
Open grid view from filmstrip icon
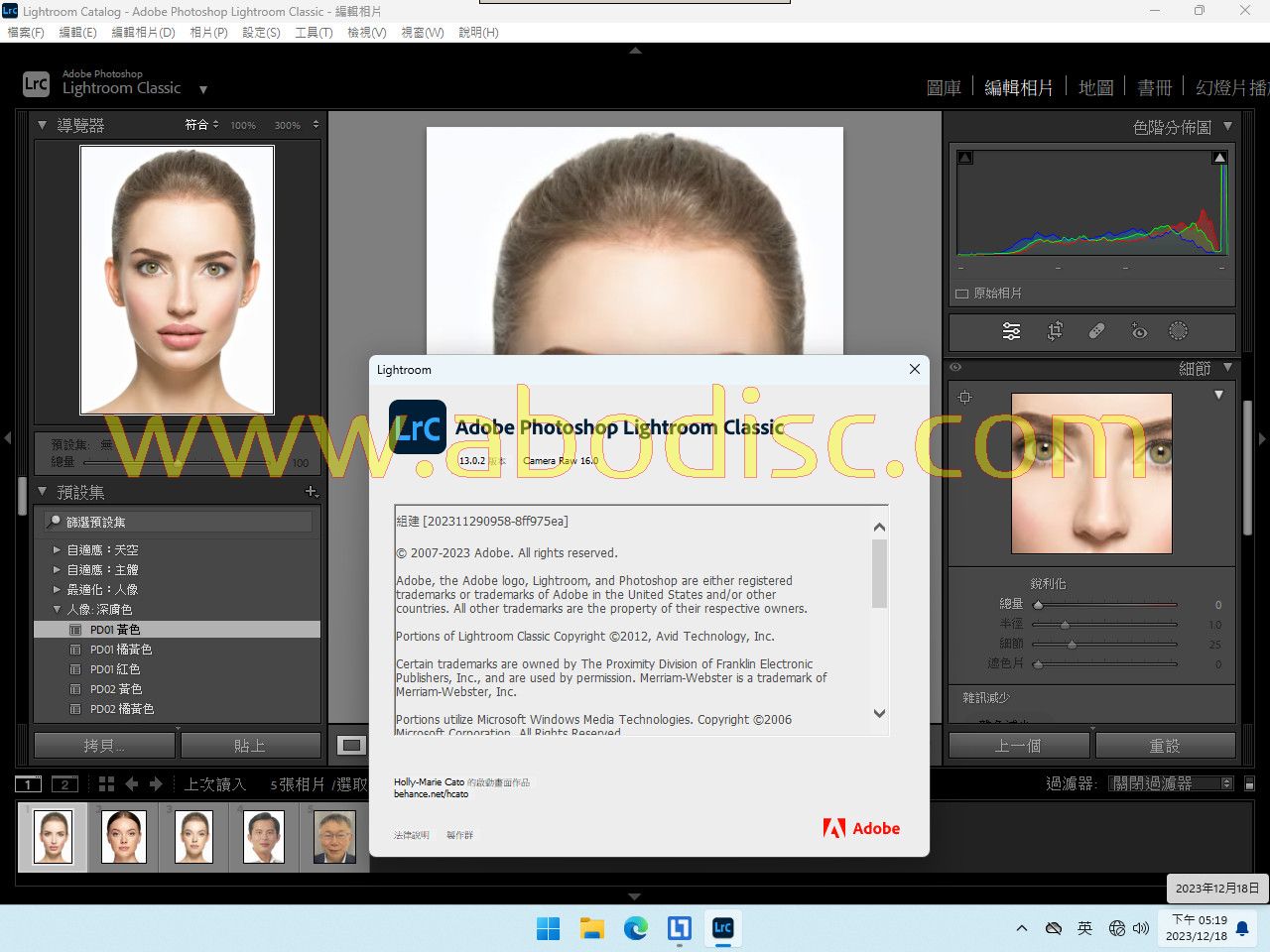[106, 784]
